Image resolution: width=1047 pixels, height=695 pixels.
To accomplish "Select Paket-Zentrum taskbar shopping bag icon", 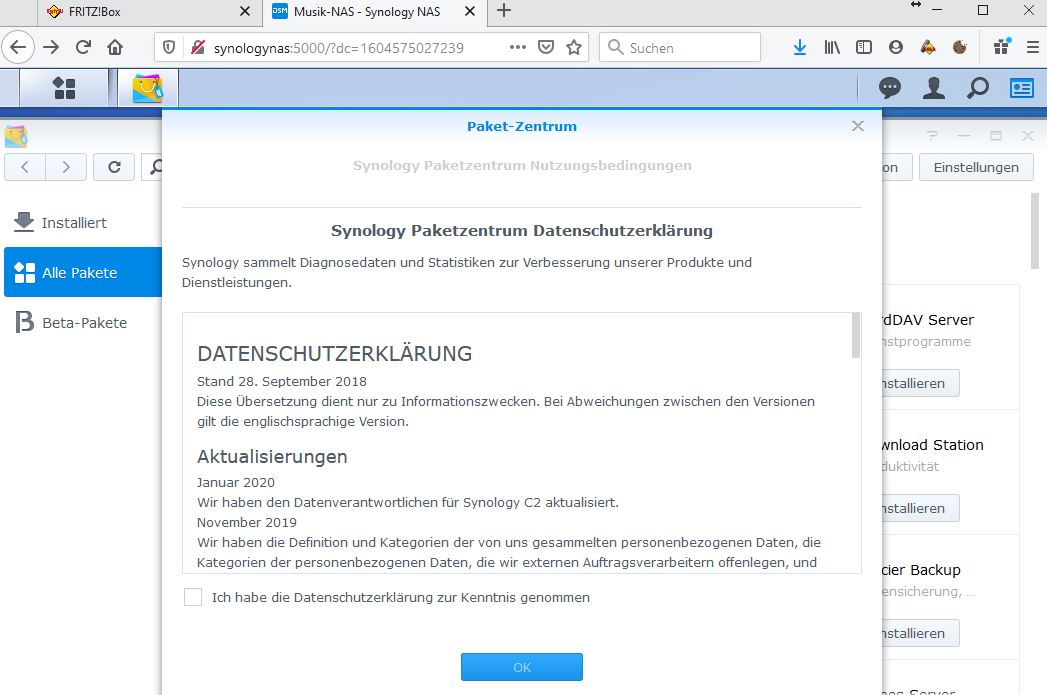I will [148, 88].
